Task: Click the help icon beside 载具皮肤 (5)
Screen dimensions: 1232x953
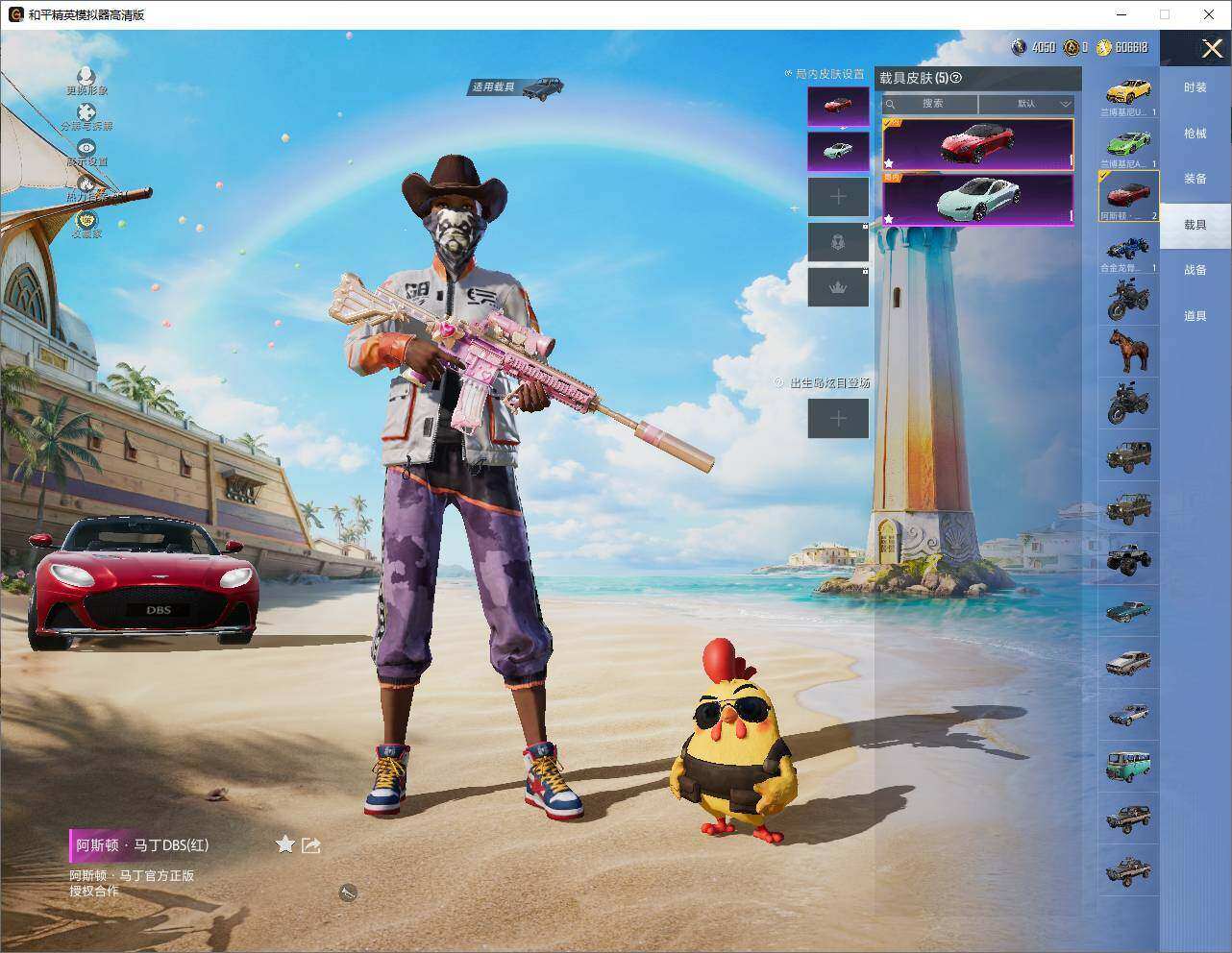Action: coord(955,78)
